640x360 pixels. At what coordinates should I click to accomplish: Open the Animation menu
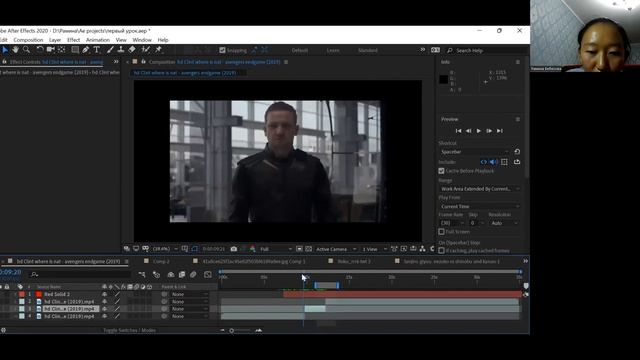(x=98, y=40)
